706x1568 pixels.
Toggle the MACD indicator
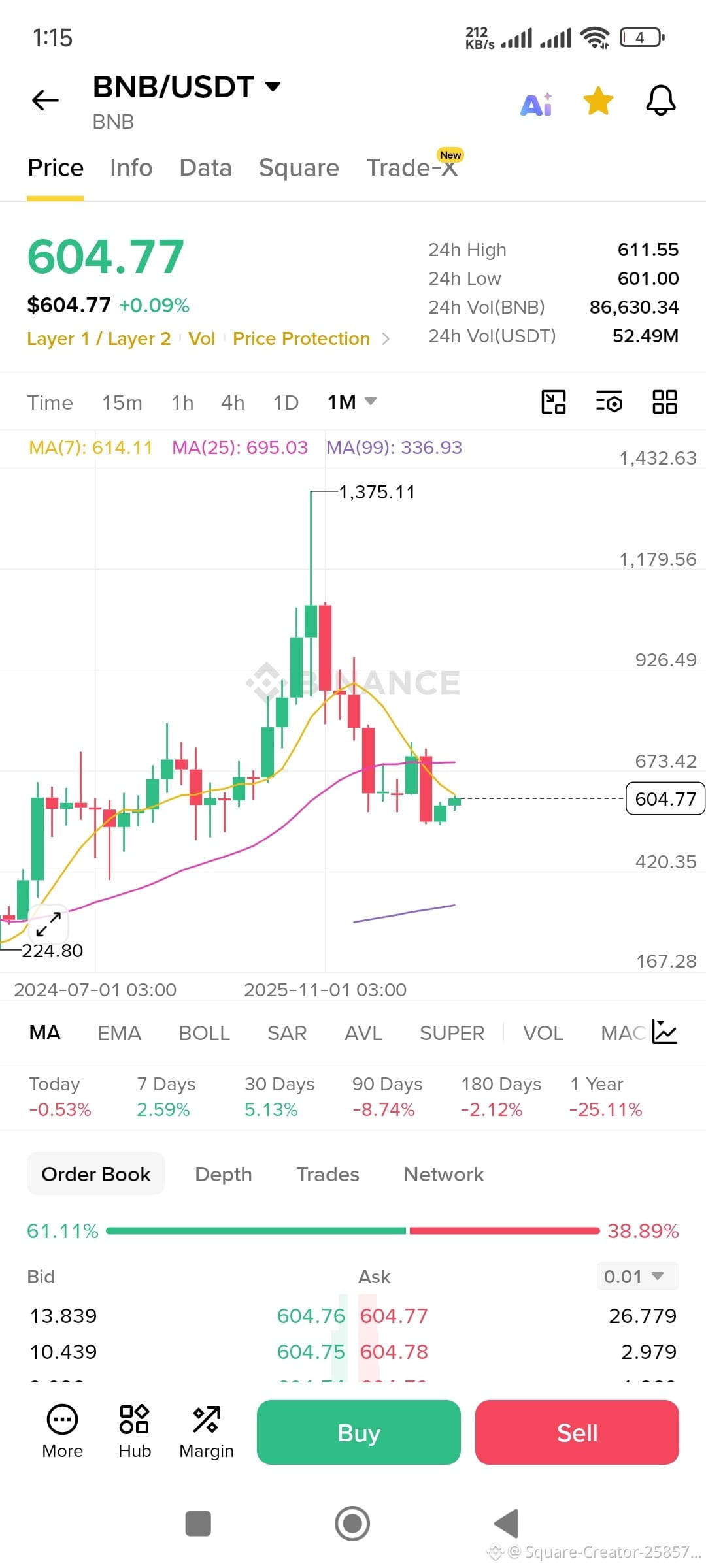click(623, 1033)
